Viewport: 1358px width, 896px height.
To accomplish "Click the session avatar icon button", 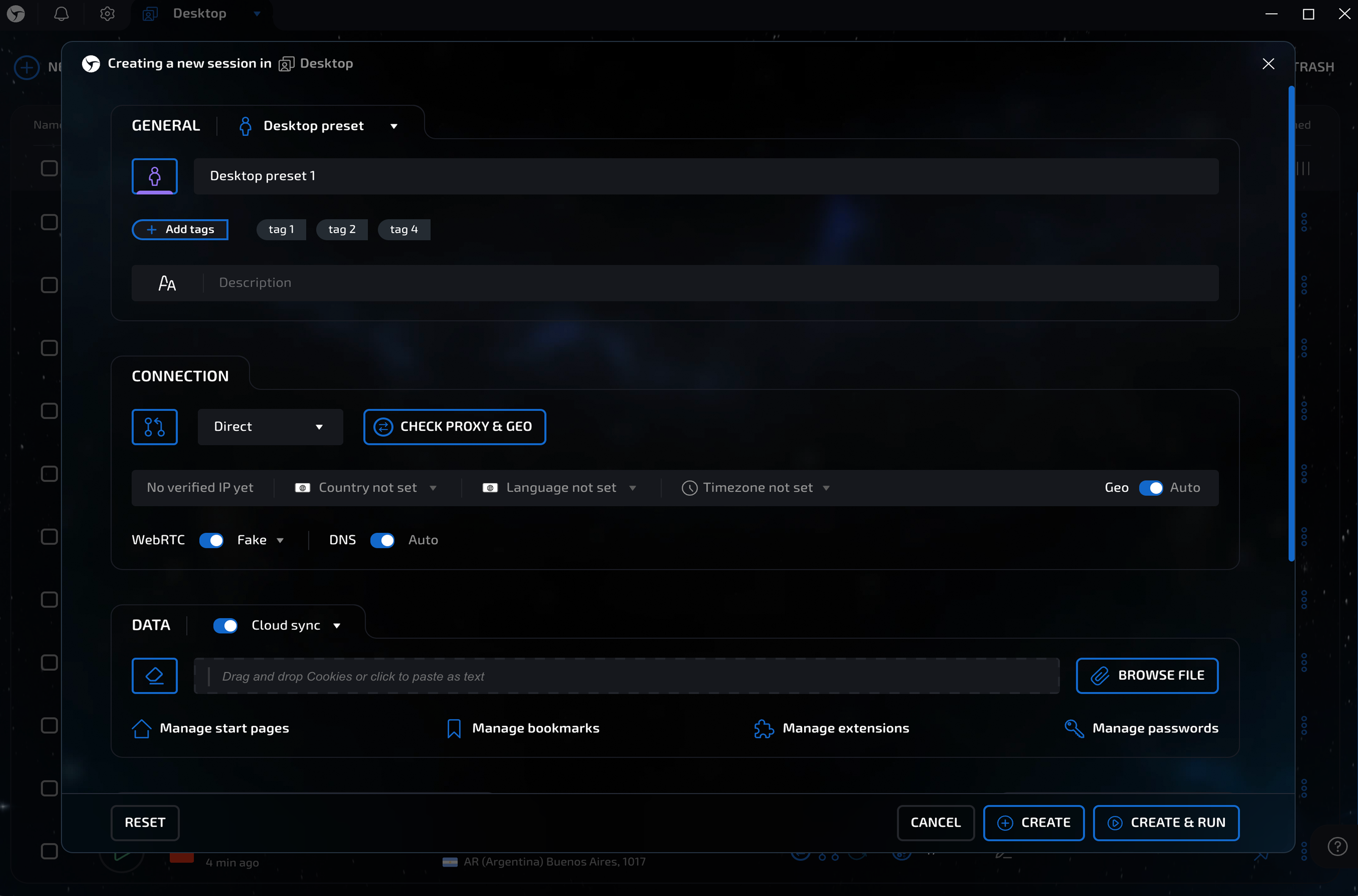I will tap(154, 176).
